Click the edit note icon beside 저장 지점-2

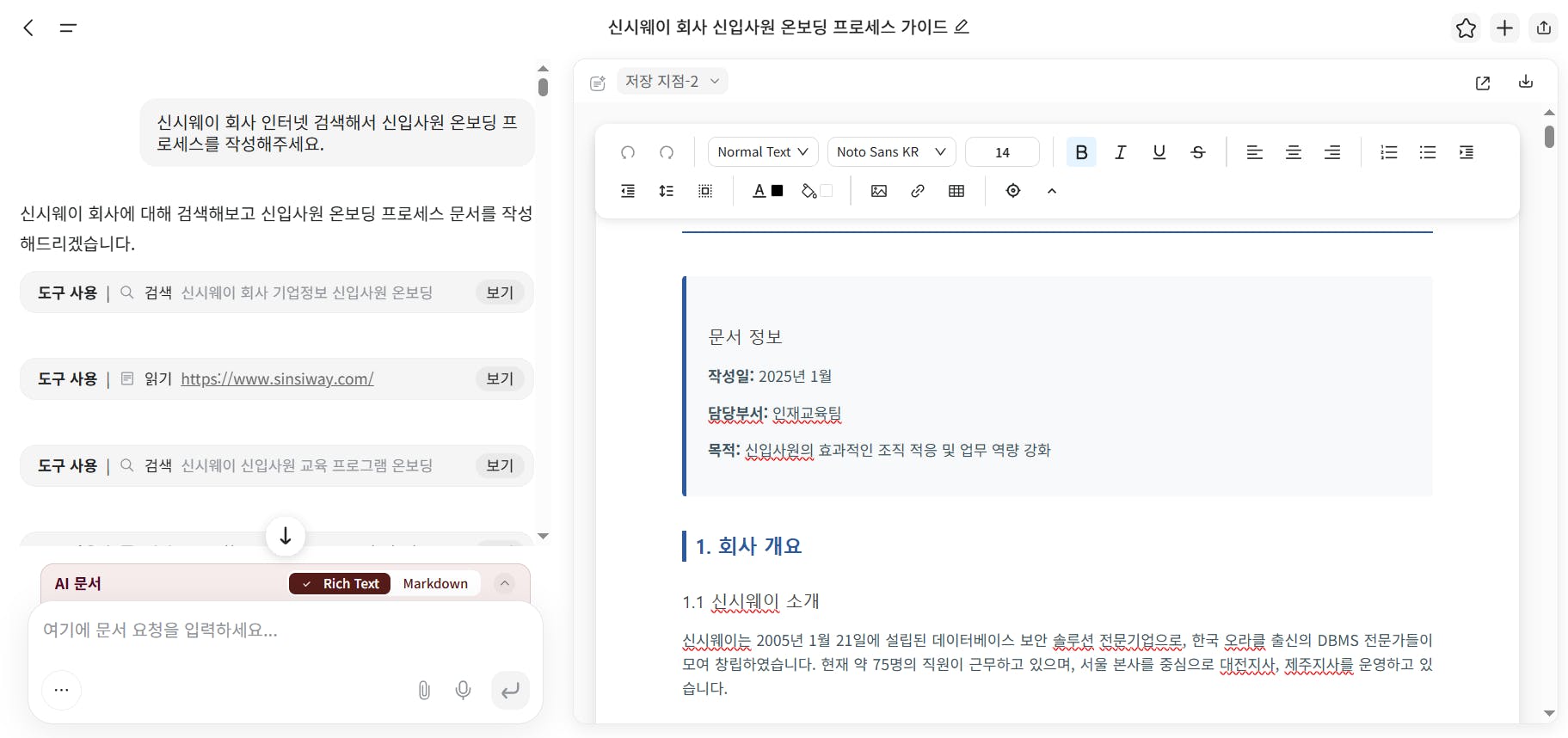click(x=598, y=83)
